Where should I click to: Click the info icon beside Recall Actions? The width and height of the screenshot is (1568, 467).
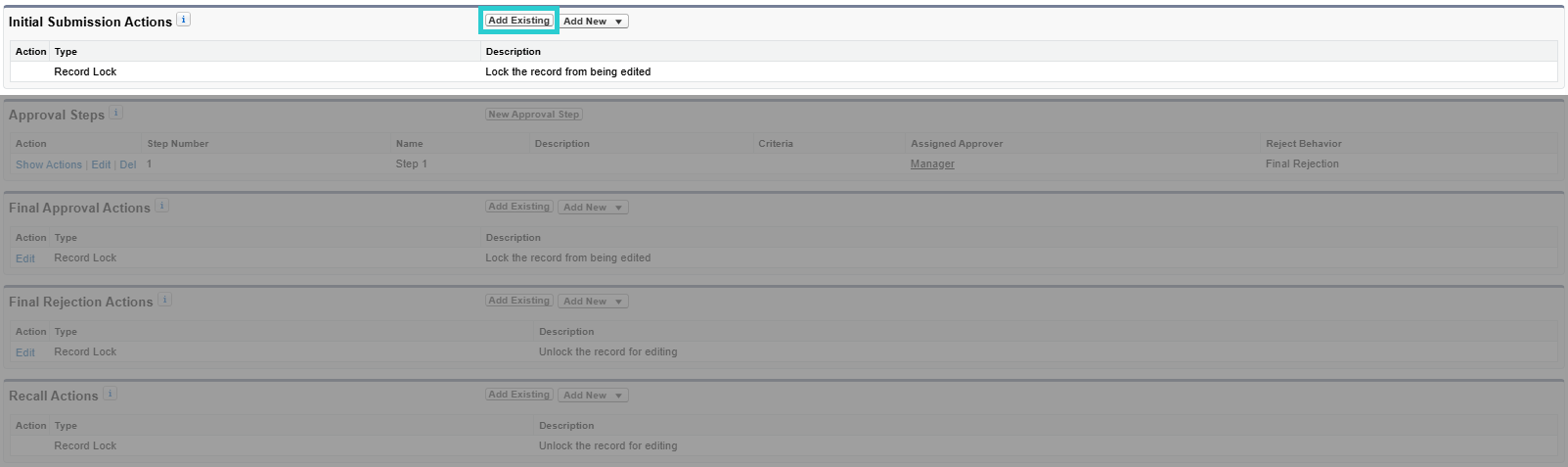click(x=111, y=395)
